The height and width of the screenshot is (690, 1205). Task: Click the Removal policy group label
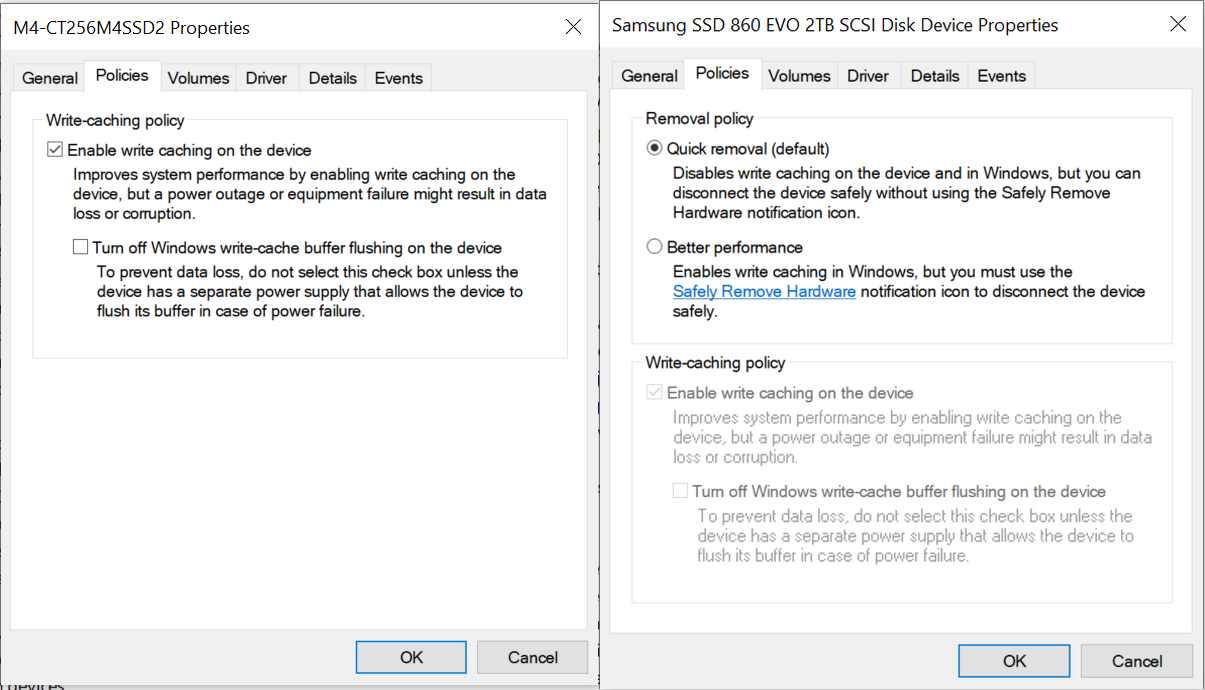tap(699, 119)
